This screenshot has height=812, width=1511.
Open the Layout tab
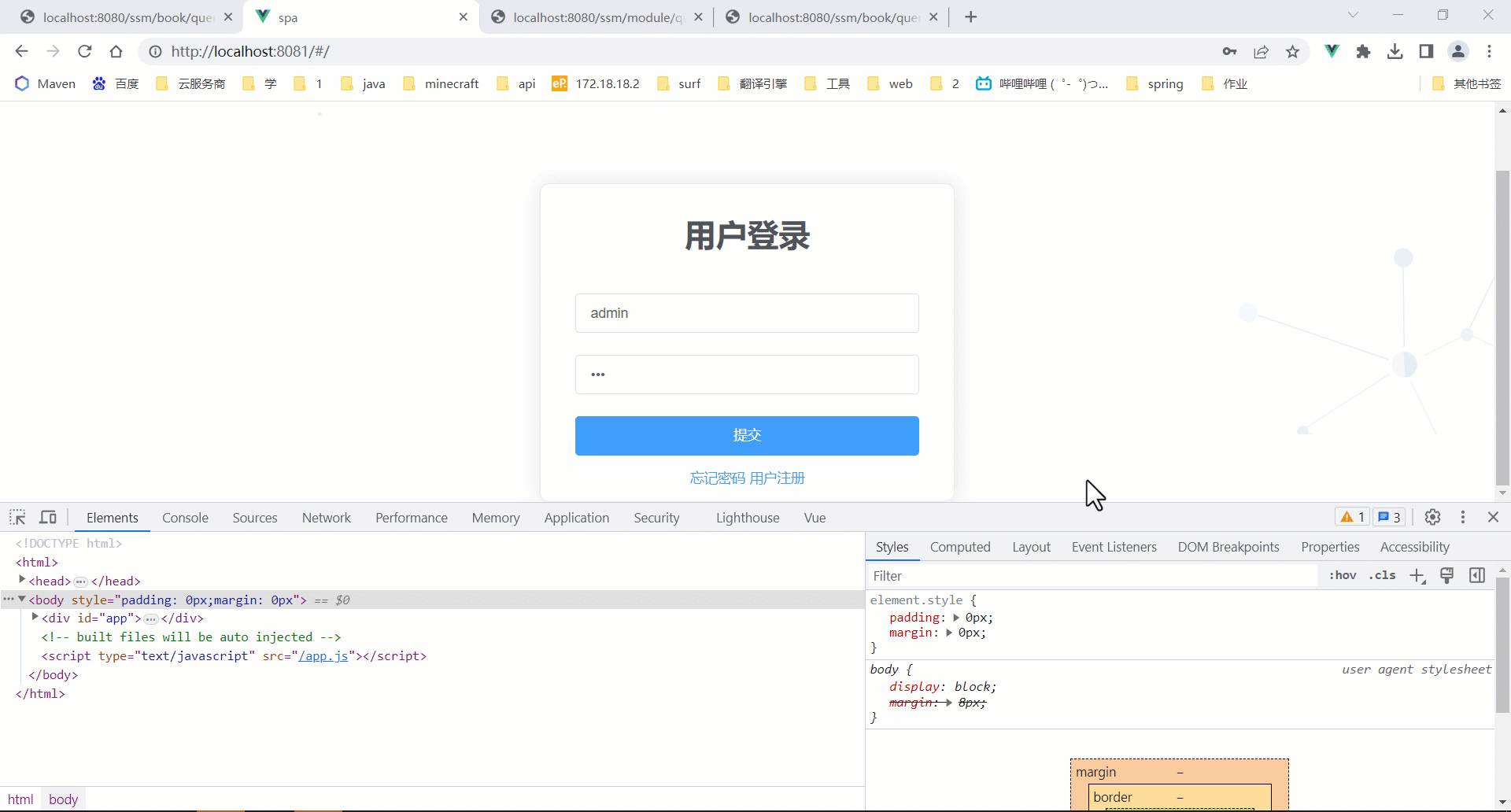pos(1031,547)
